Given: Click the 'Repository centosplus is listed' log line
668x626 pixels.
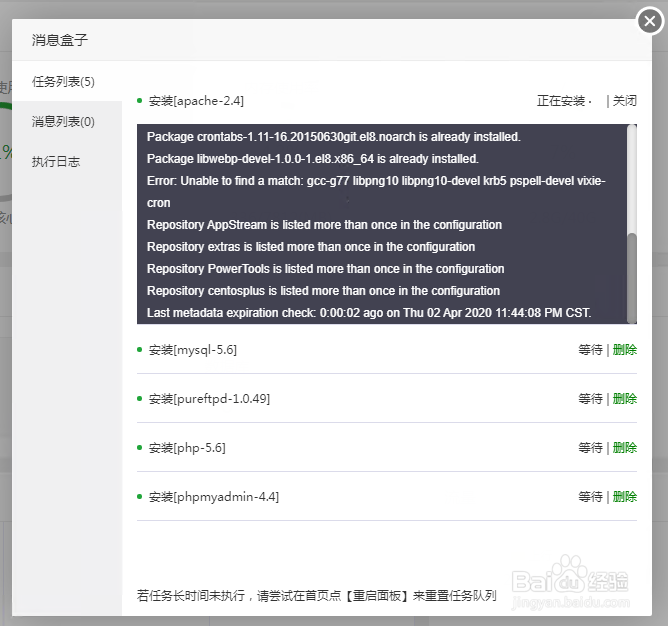Looking at the screenshot, I should [x=323, y=291].
